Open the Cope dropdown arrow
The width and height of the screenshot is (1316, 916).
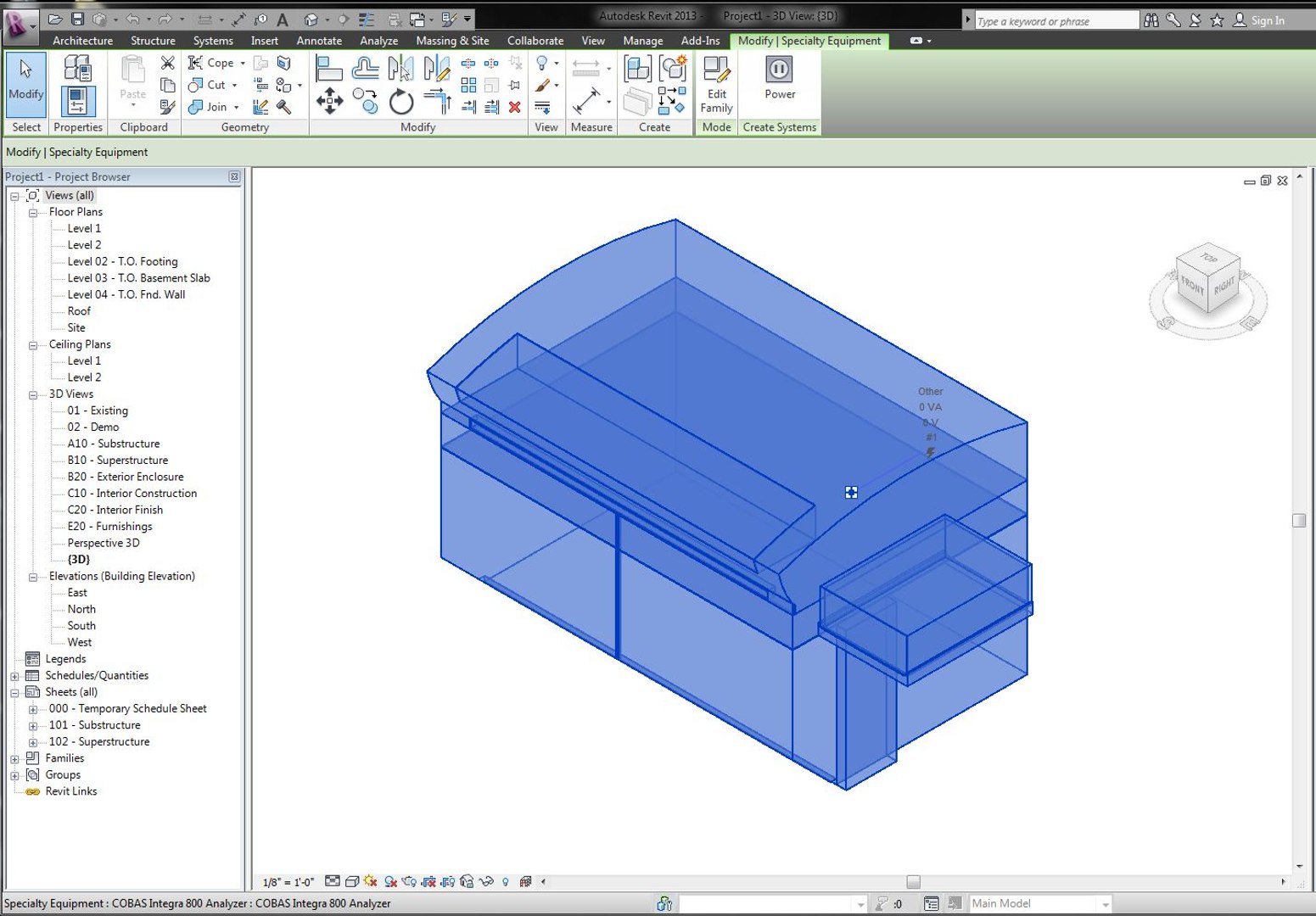click(243, 64)
